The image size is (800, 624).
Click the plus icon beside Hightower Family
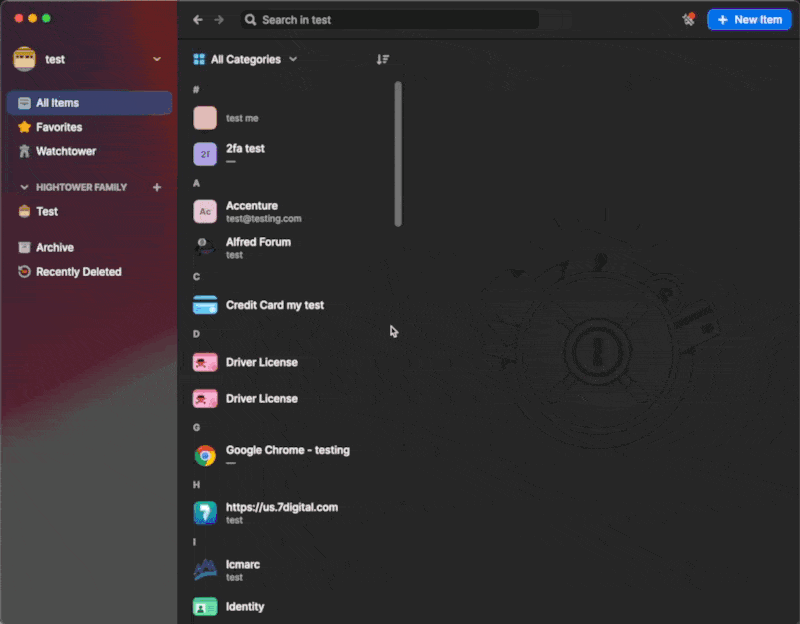coord(157,187)
